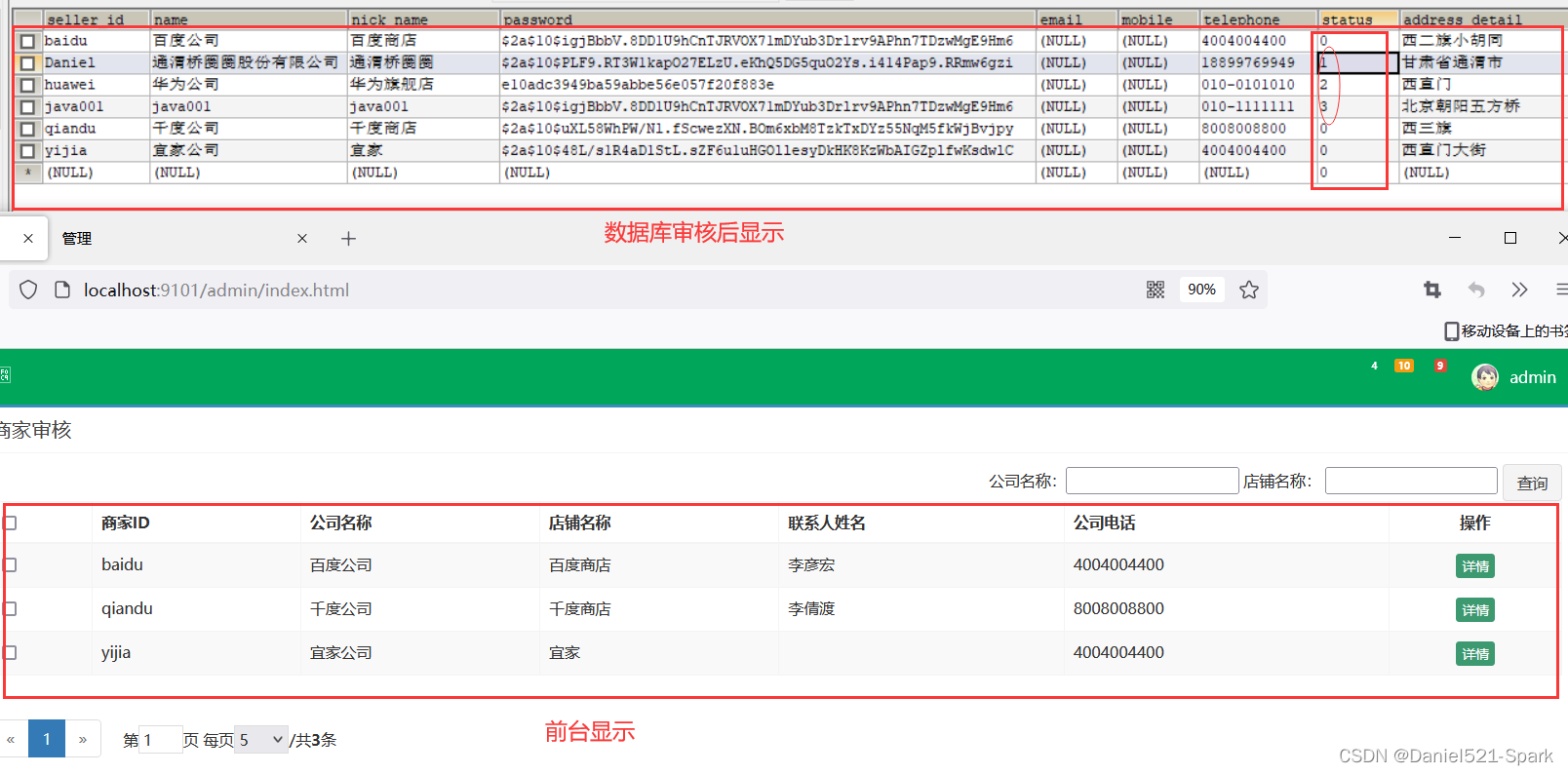Click the 查询 search button

pos(1532,483)
